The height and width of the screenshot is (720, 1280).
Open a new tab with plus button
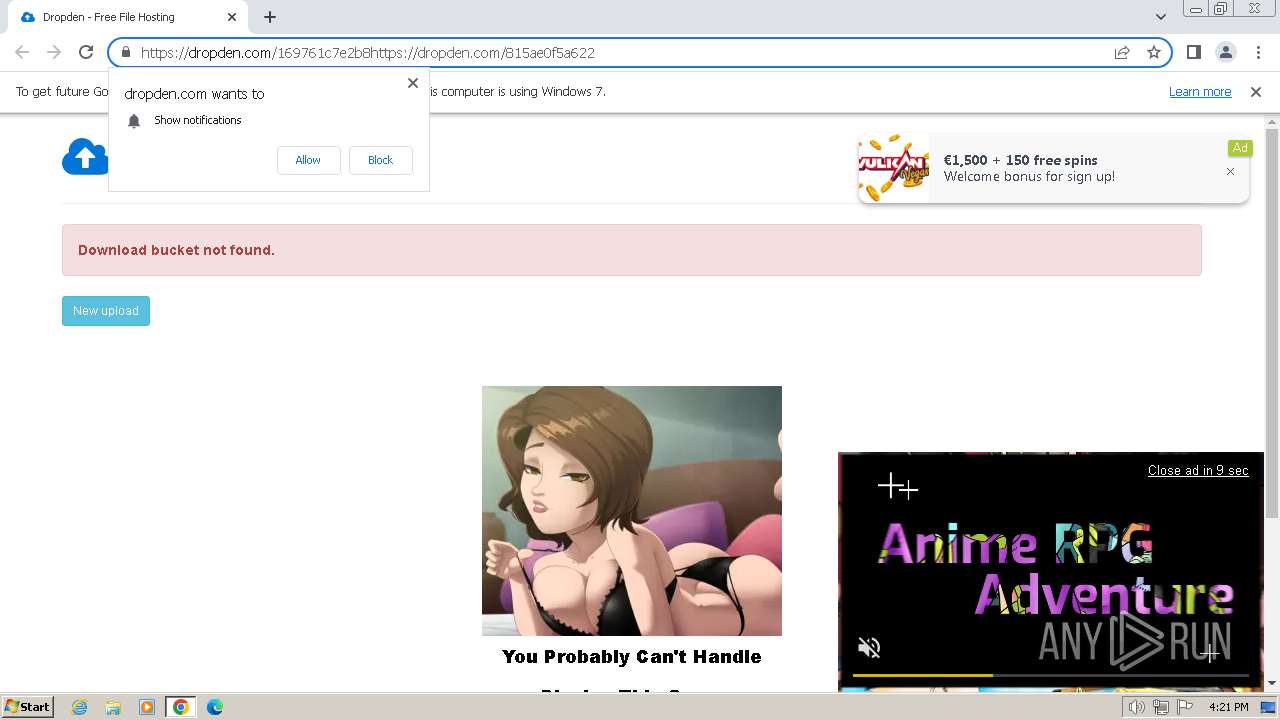(270, 17)
